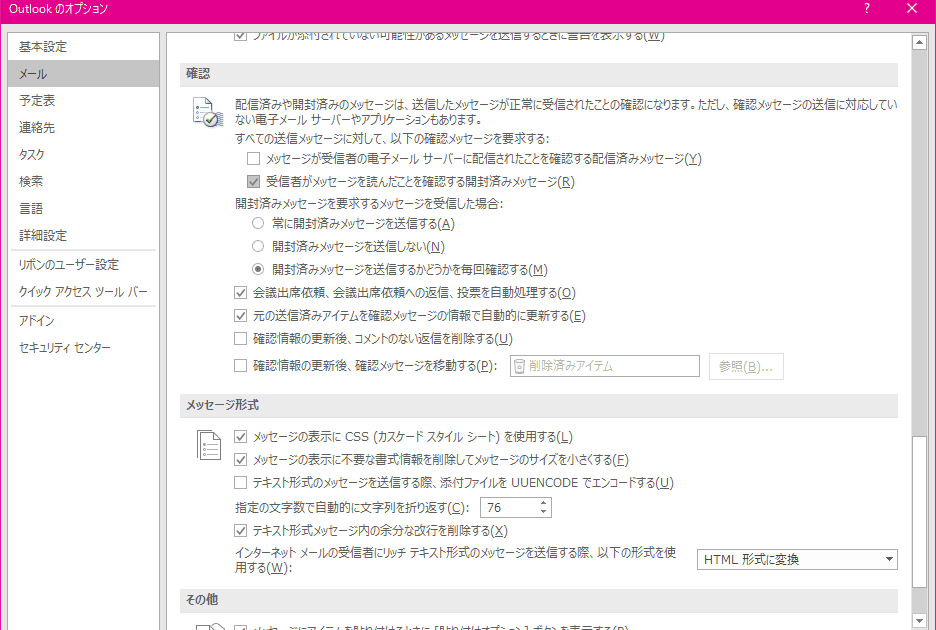Click the vertical scrollbar thumb
This screenshot has height=630, width=936.
pos(919,512)
